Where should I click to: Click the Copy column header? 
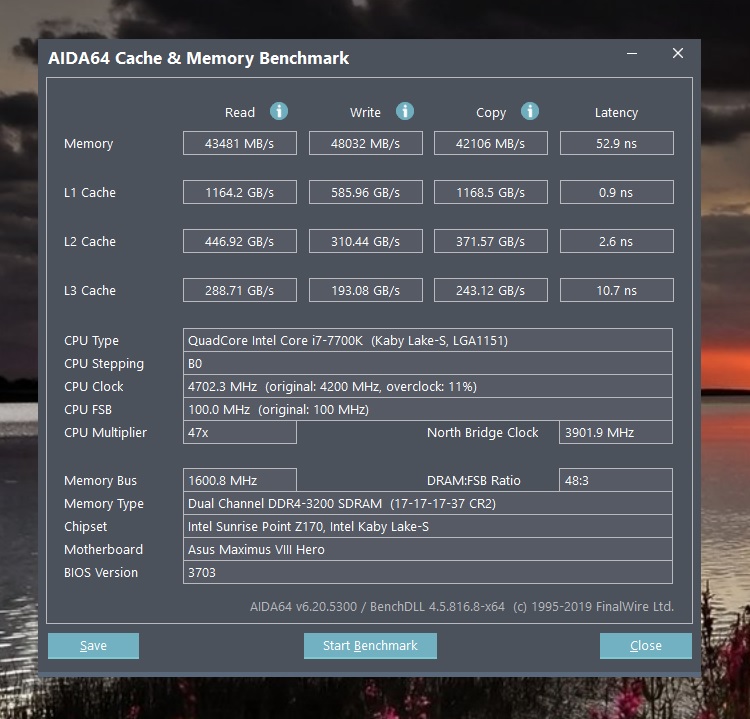(x=491, y=113)
